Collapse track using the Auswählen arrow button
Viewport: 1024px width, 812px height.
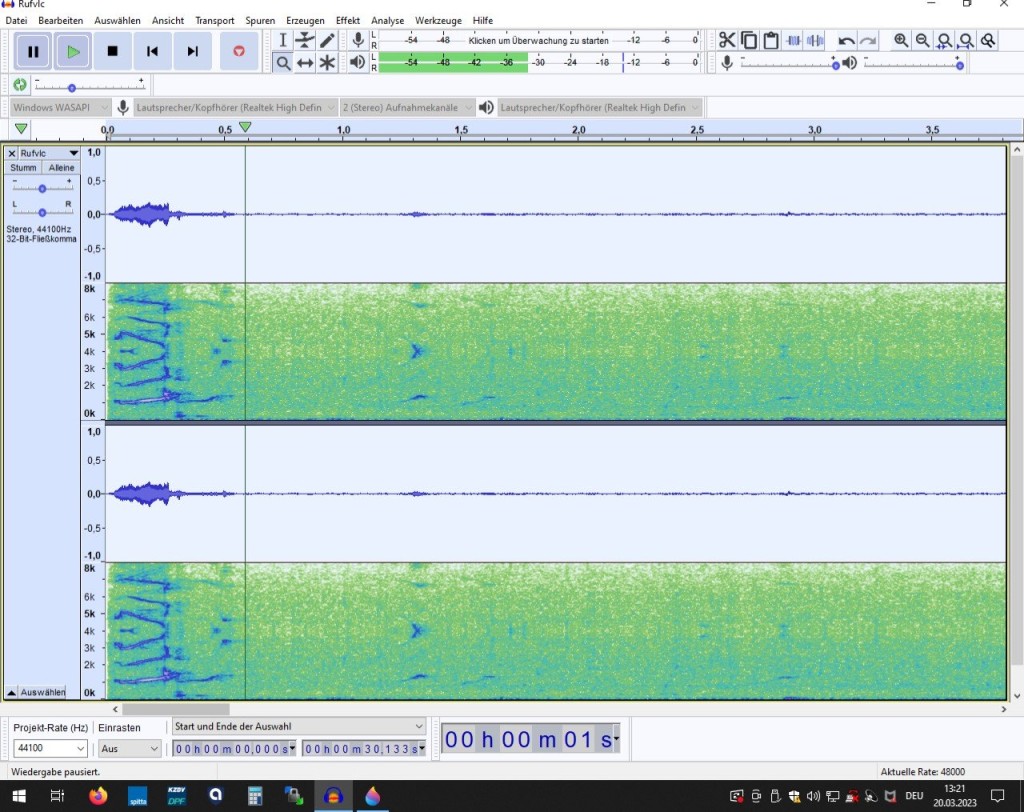(x=12, y=692)
